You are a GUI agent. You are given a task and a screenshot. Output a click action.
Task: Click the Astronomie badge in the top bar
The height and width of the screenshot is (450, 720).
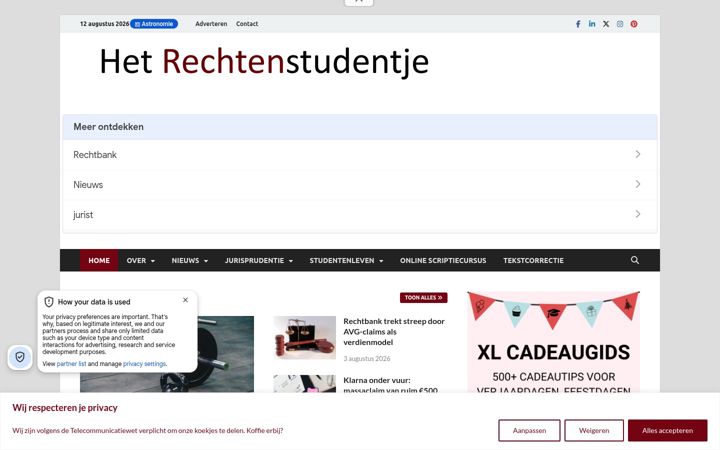(154, 24)
